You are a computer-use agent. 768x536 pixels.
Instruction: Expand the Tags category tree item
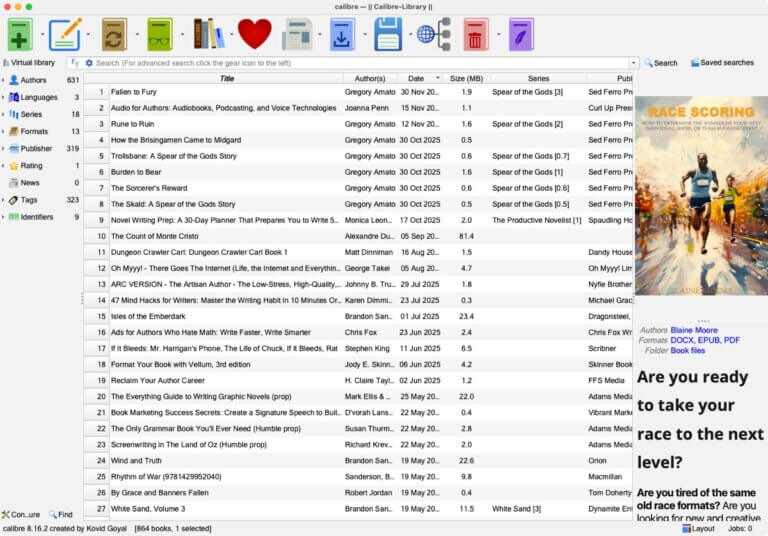pos(4,200)
